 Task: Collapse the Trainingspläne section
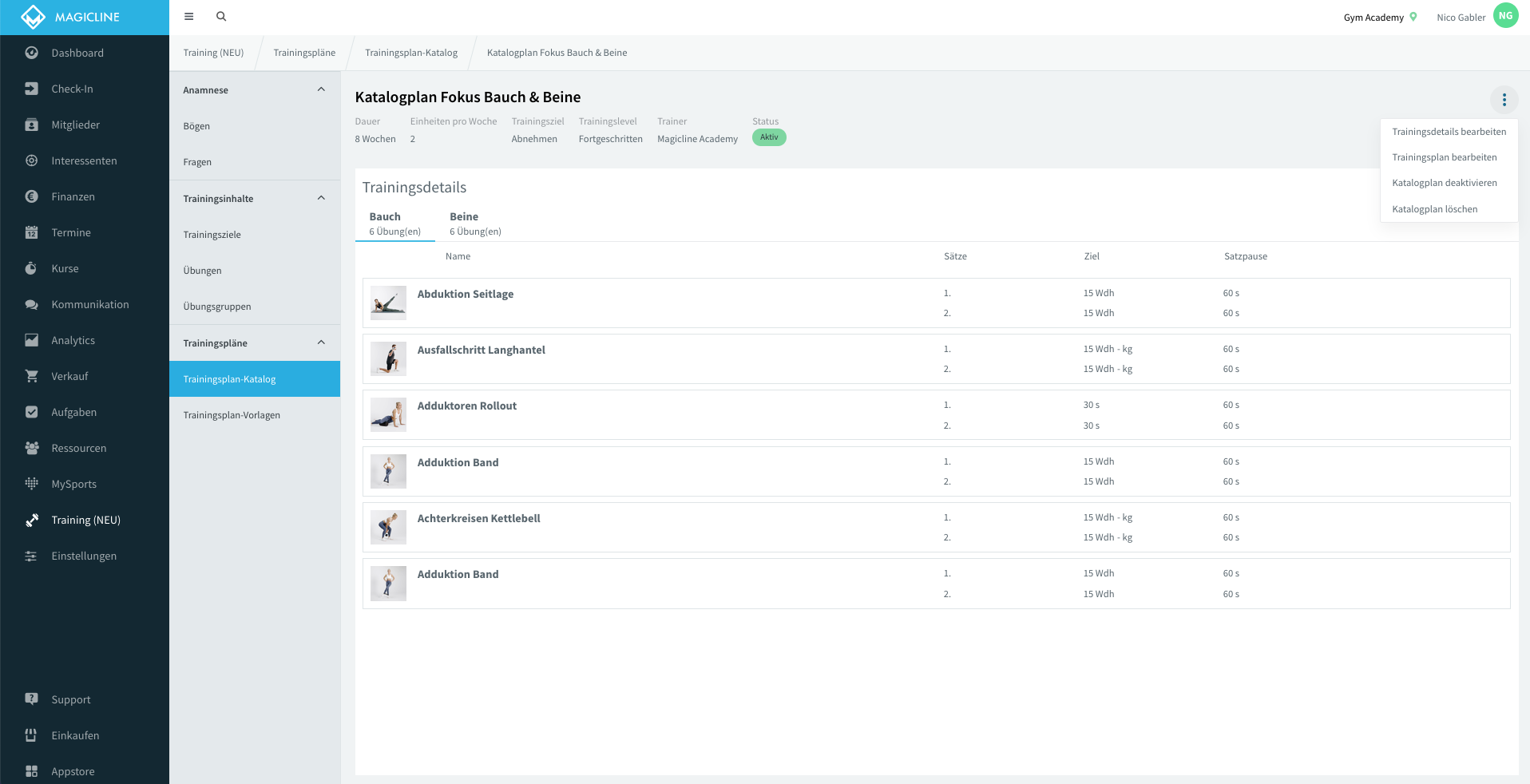tap(321, 343)
